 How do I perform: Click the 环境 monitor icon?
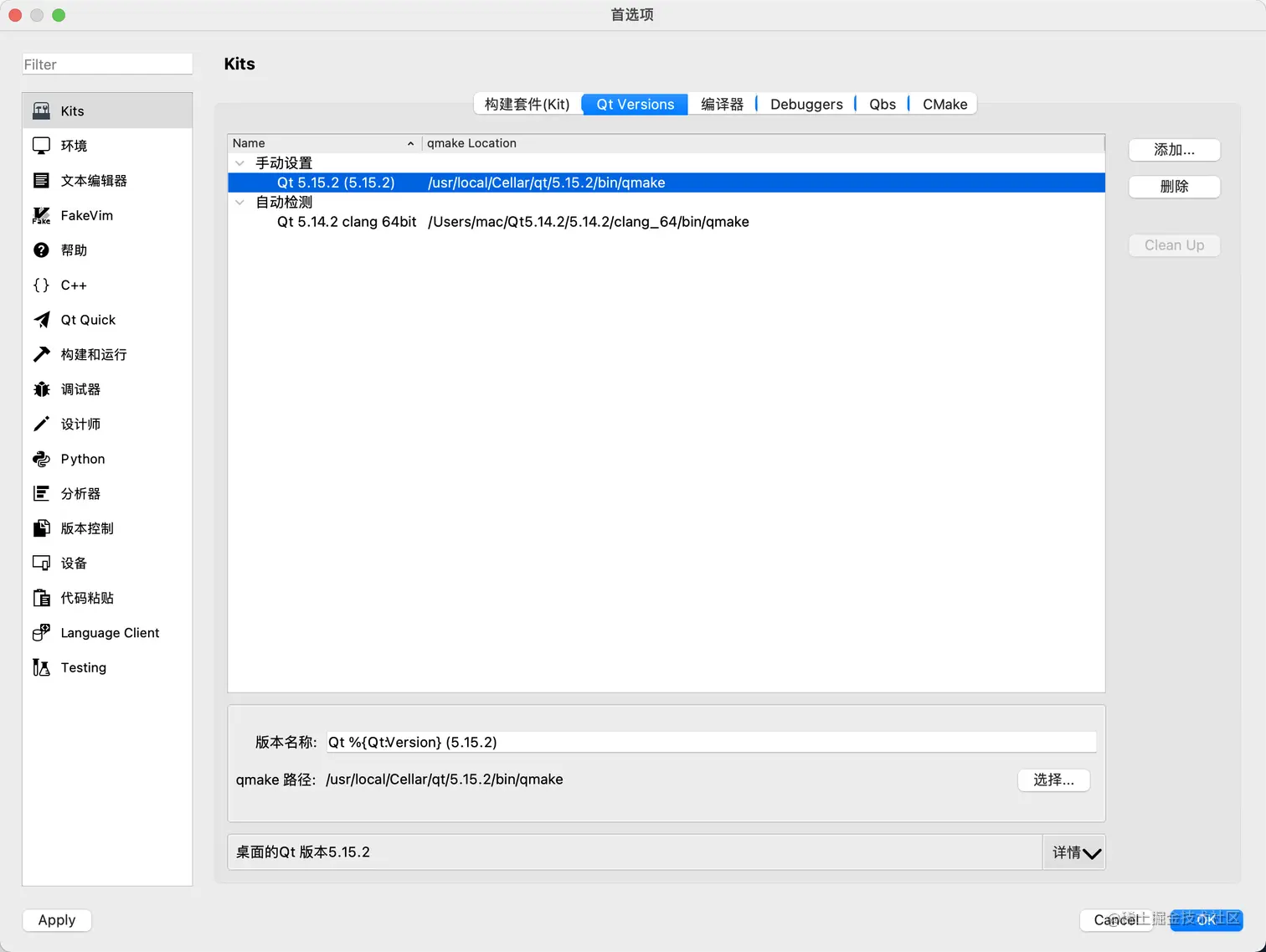pos(41,146)
